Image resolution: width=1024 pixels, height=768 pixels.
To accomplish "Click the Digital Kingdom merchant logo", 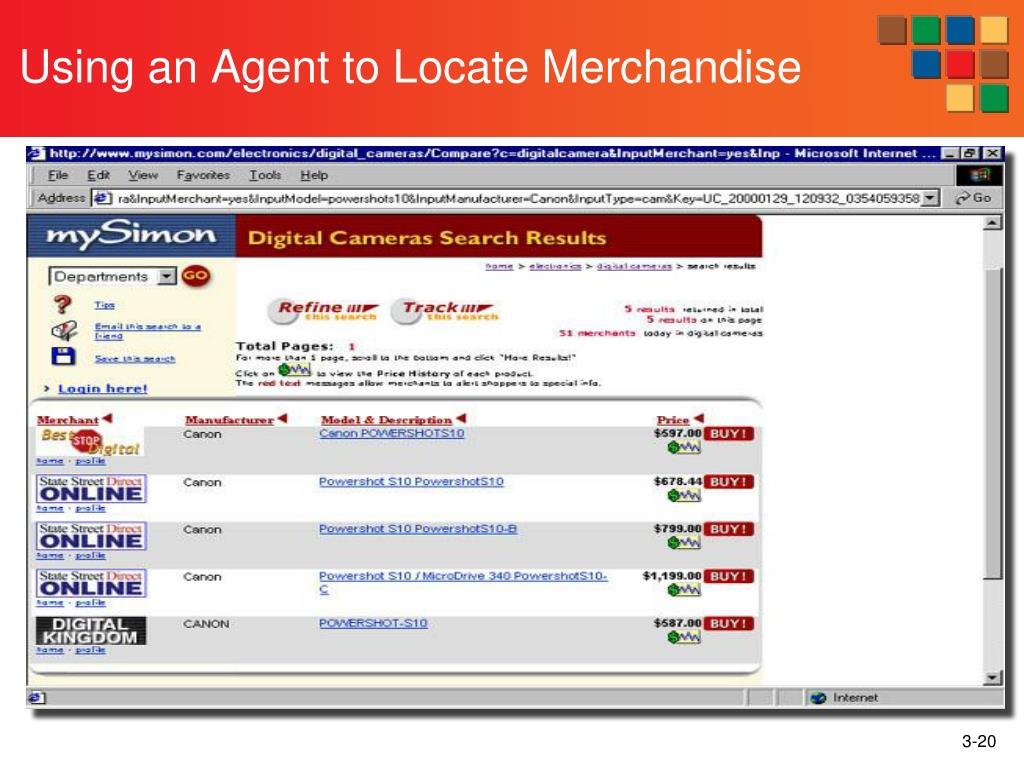I will click(91, 631).
